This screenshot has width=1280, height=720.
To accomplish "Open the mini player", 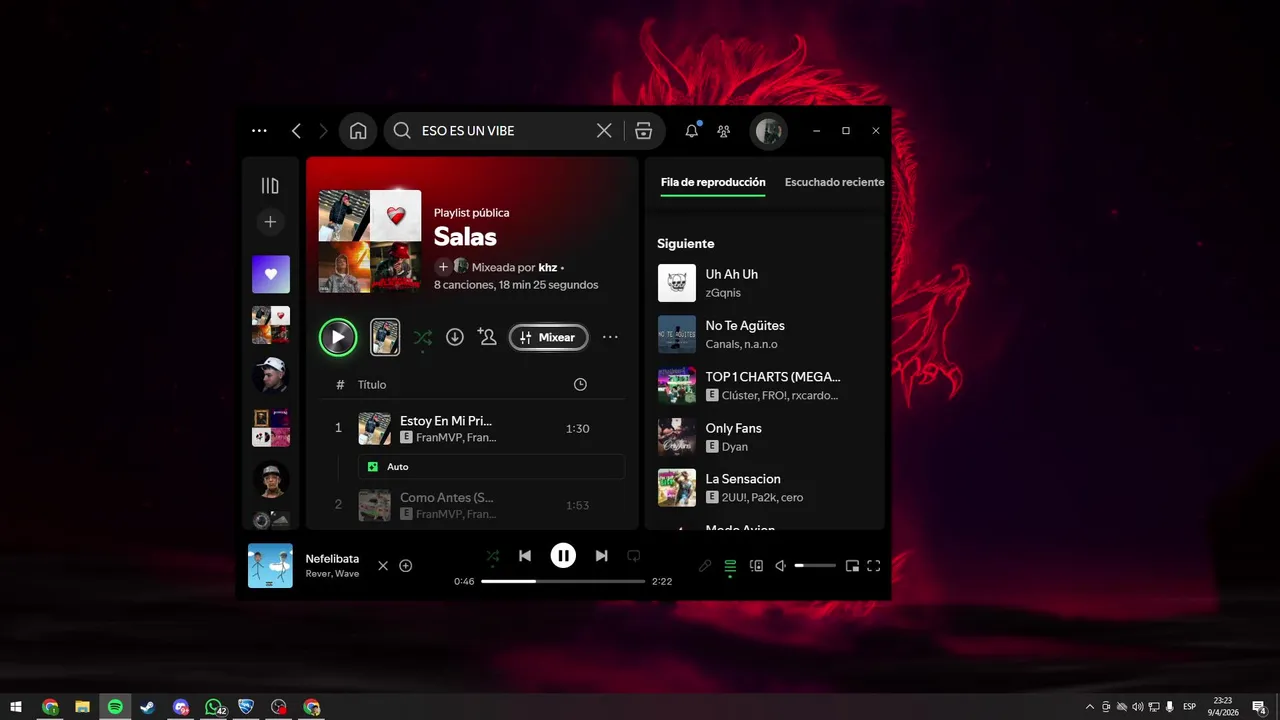I will click(852, 566).
